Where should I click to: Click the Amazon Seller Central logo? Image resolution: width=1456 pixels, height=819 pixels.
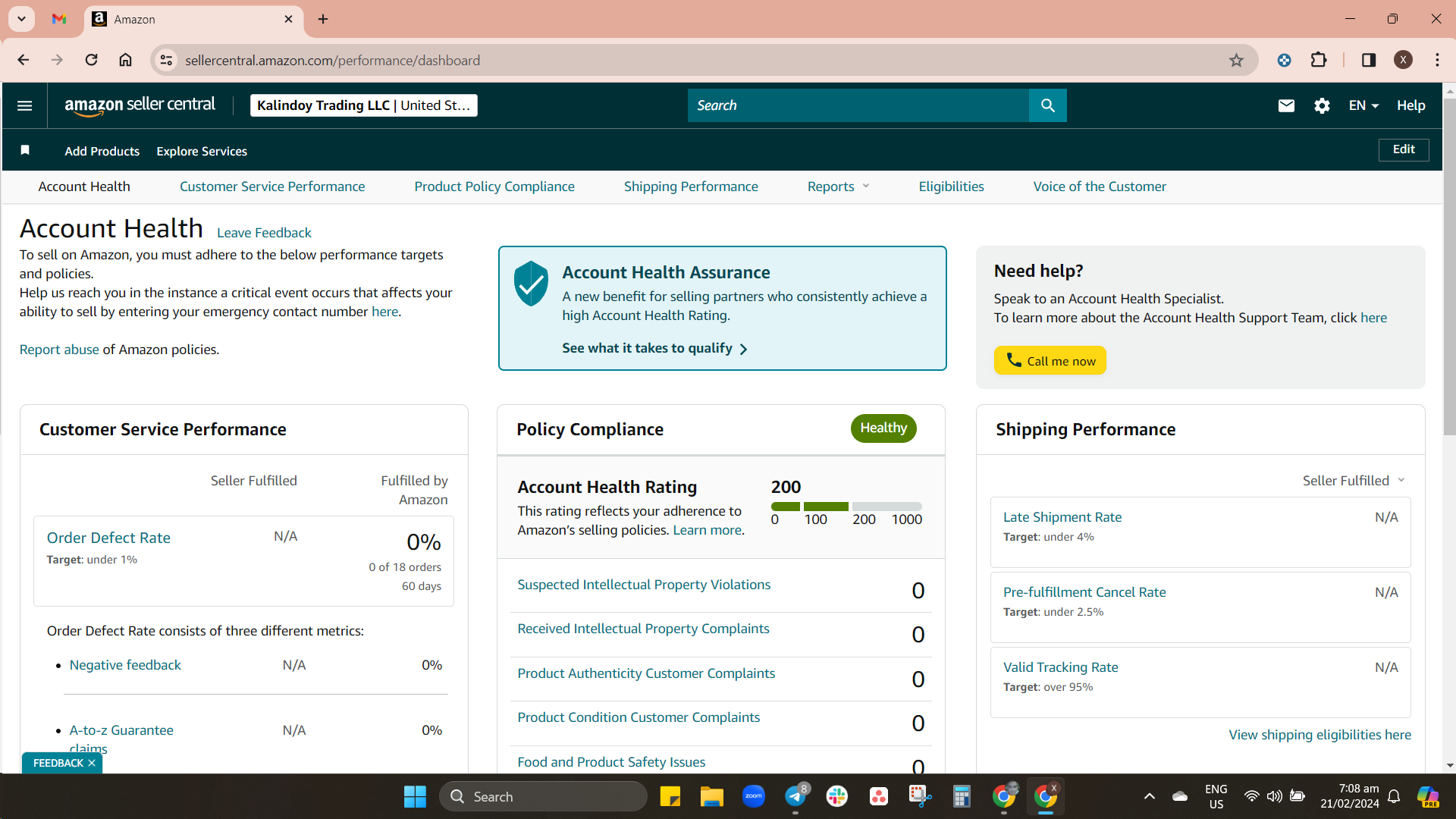click(140, 105)
